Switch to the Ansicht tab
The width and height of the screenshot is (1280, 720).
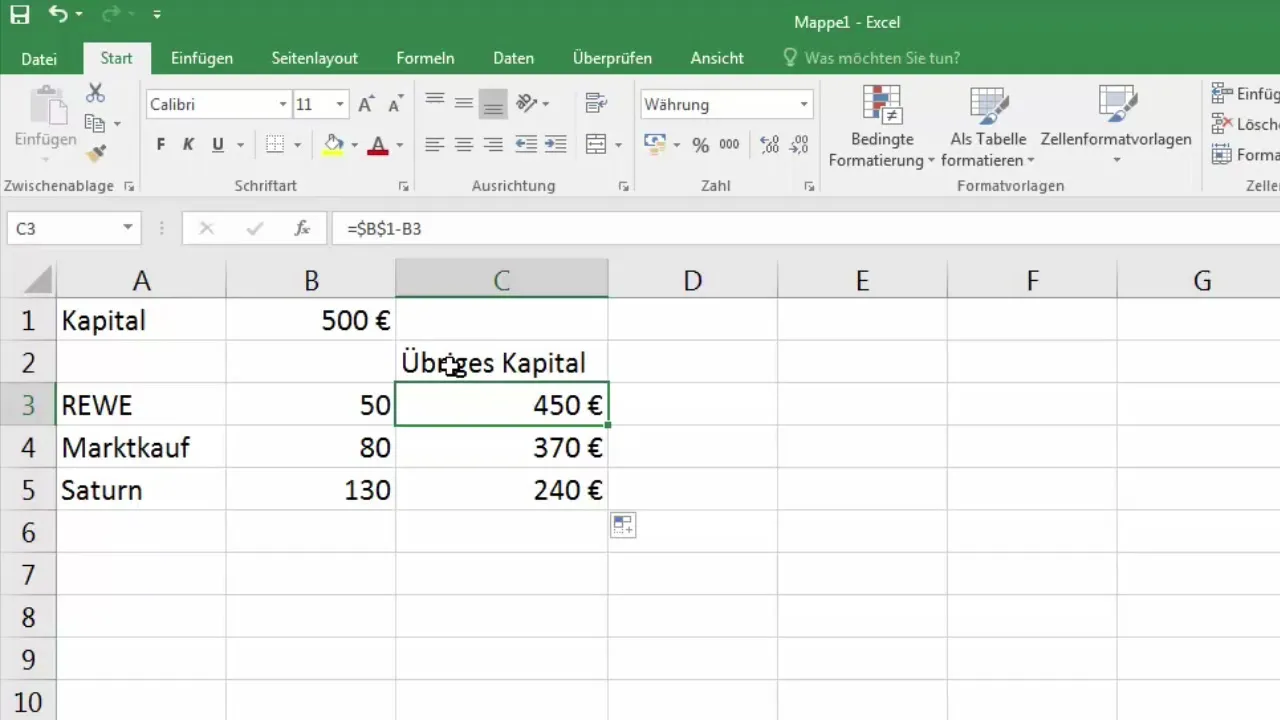(717, 59)
